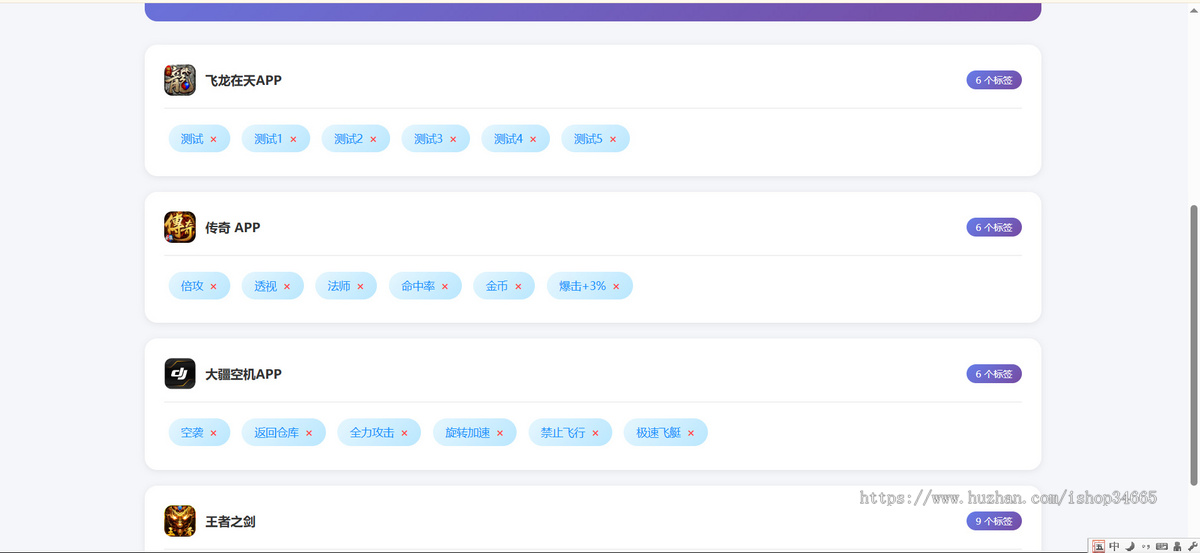Select the 飞龙在天APP title
The width and height of the screenshot is (1200, 553).
point(243,80)
